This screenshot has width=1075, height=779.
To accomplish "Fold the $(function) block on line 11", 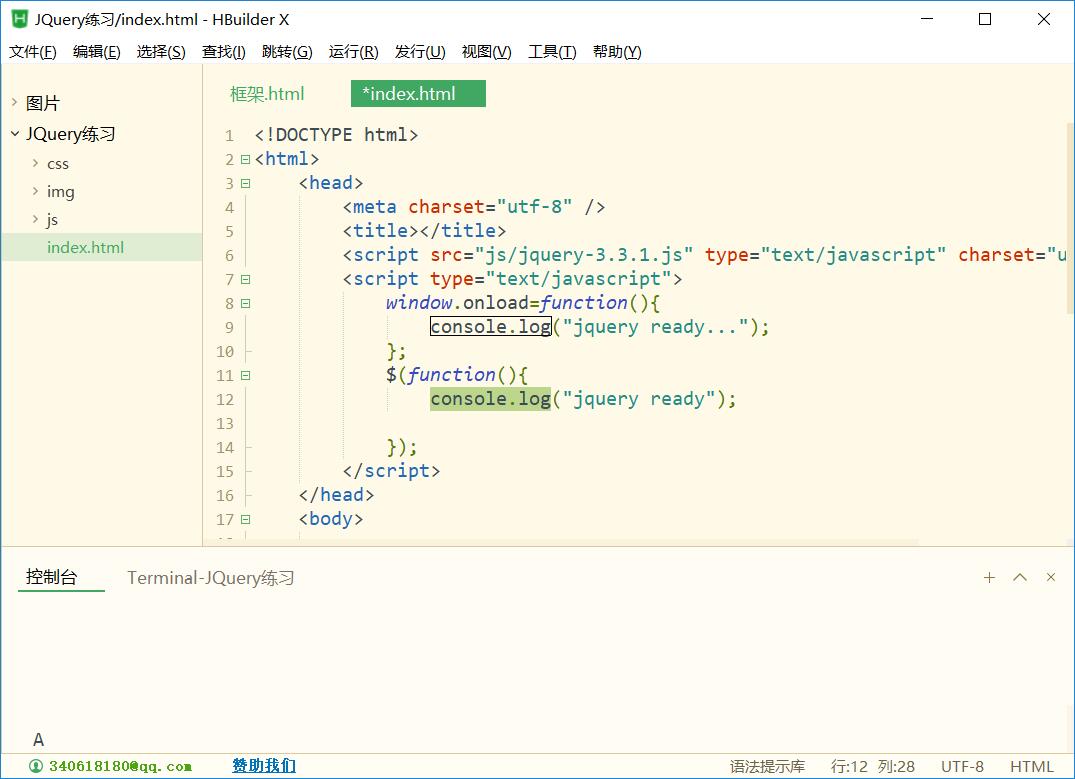I will point(245,376).
